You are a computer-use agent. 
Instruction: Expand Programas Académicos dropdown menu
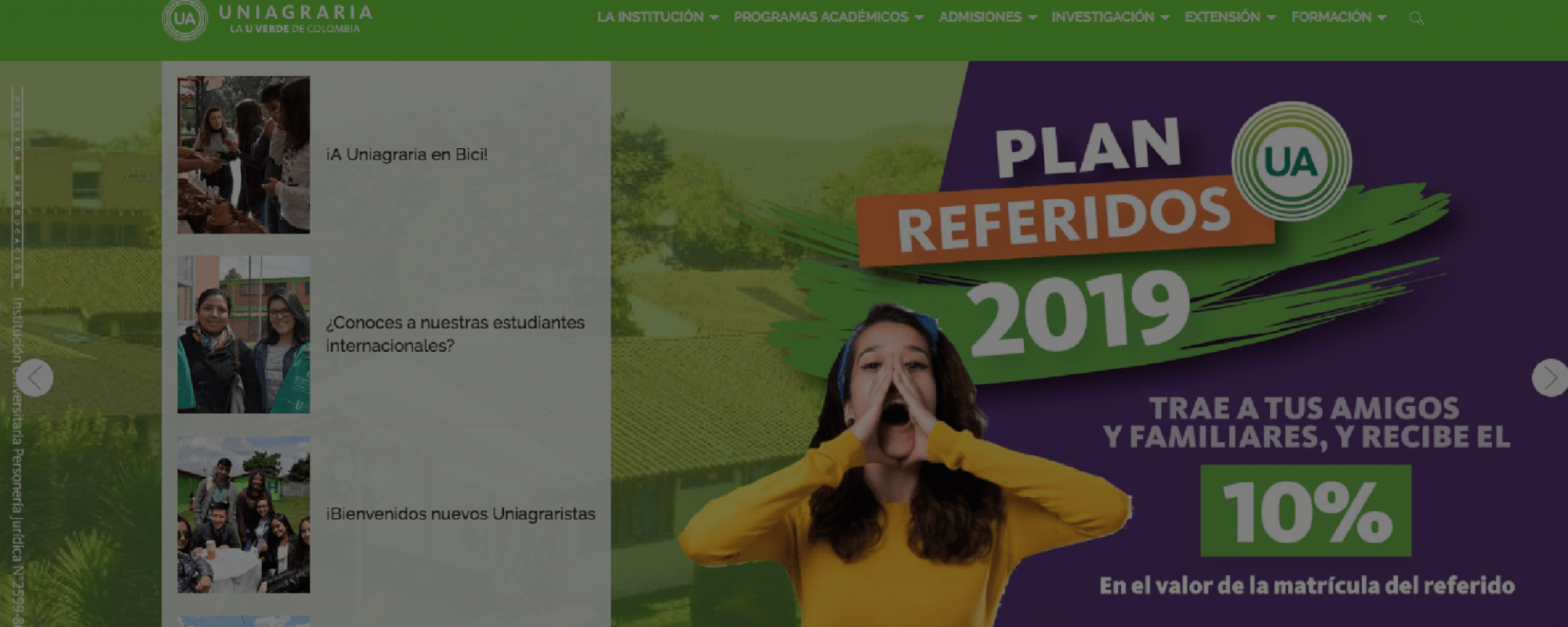pyautogui.click(x=829, y=17)
